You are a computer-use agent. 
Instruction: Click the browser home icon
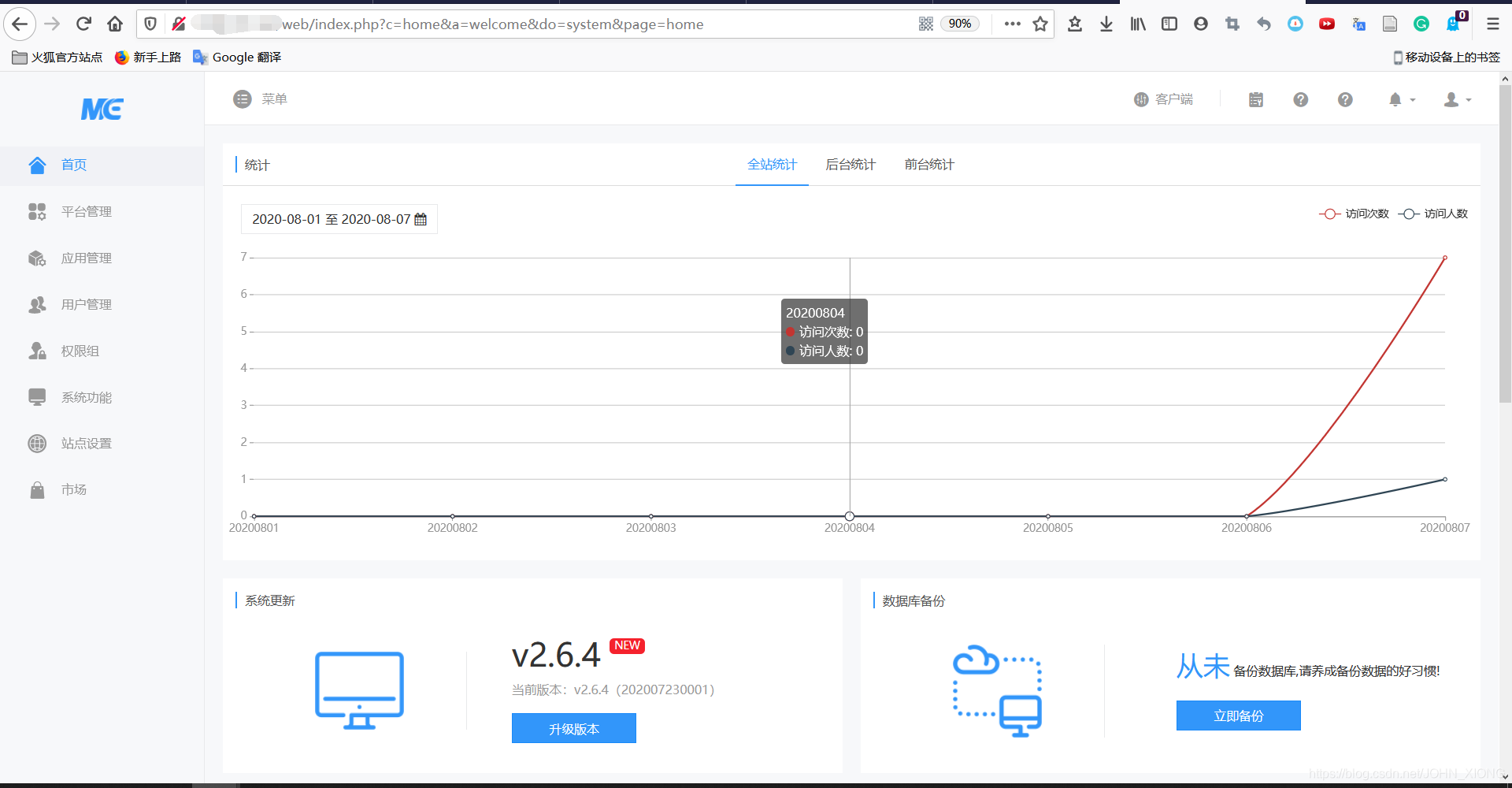pos(115,24)
